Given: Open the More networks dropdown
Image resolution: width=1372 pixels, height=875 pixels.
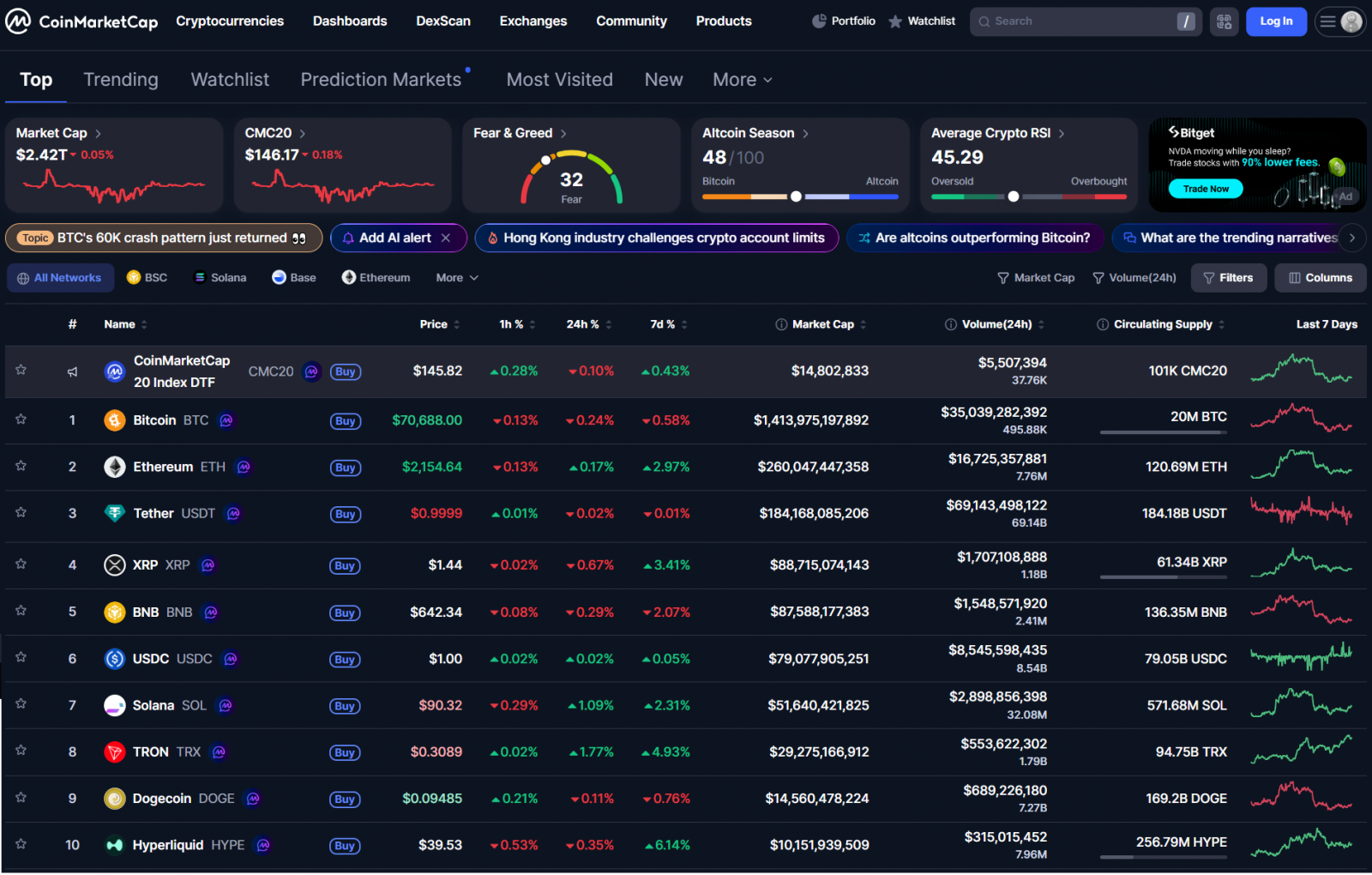Looking at the screenshot, I should (x=456, y=278).
